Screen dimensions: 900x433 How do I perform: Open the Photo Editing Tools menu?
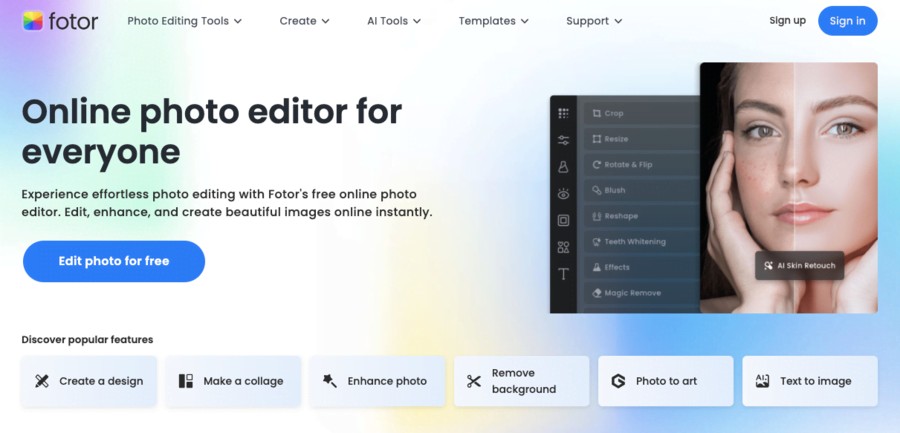click(184, 21)
